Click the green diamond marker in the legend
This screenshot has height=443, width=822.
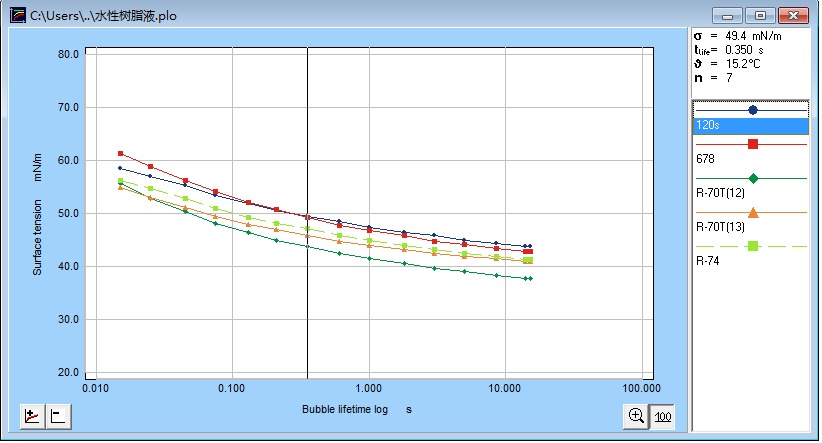(x=752, y=178)
